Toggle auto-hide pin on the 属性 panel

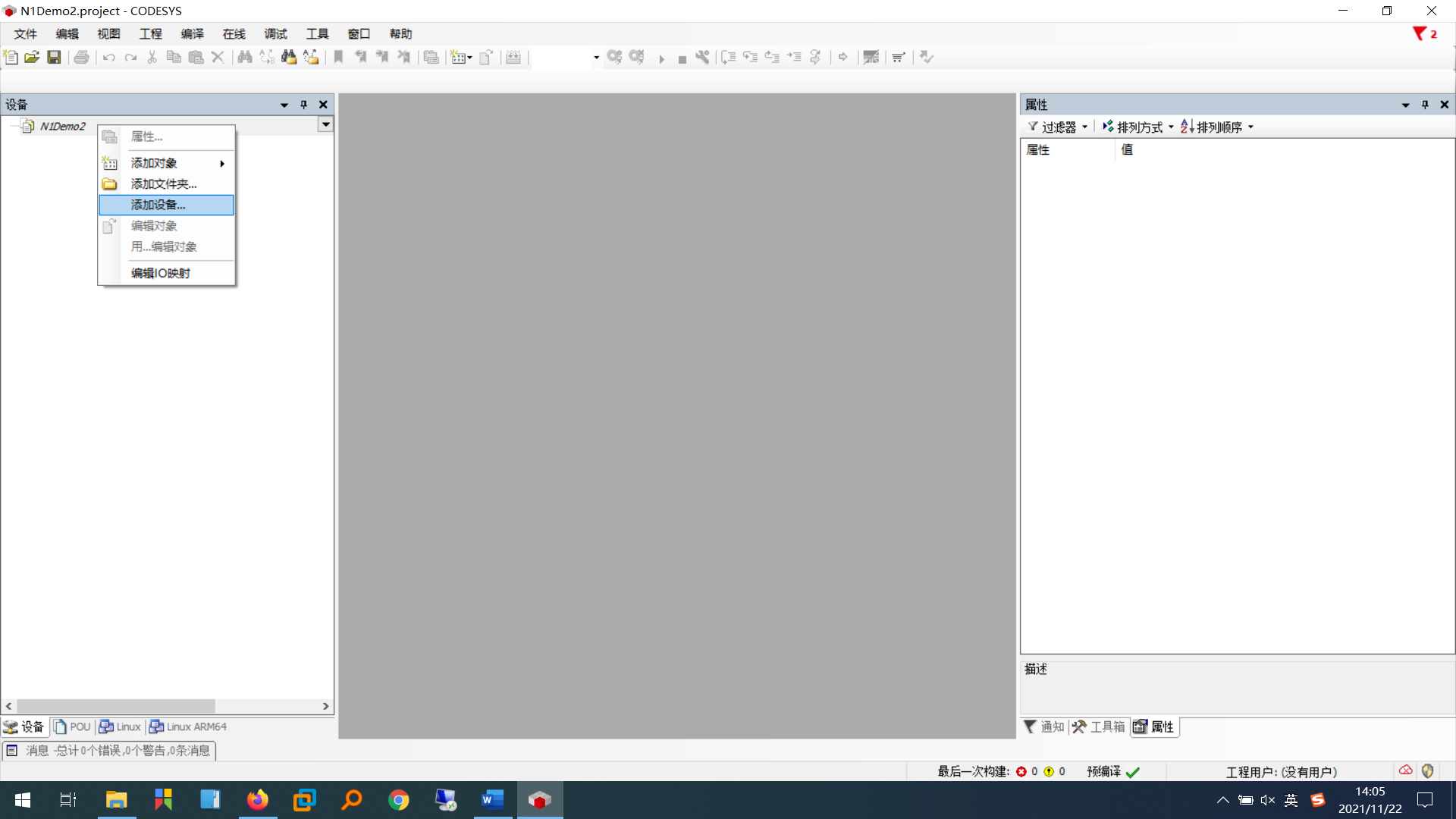pyautogui.click(x=1424, y=105)
